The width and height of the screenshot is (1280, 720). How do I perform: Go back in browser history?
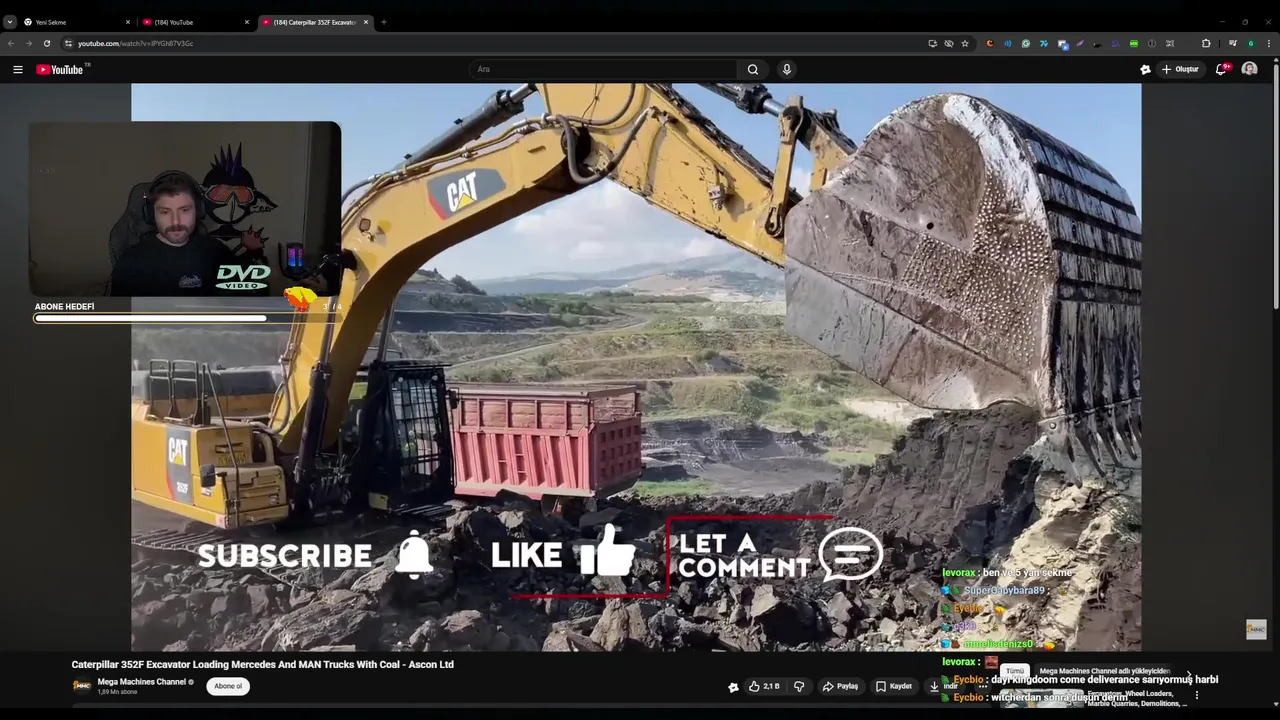pyautogui.click(x=11, y=43)
